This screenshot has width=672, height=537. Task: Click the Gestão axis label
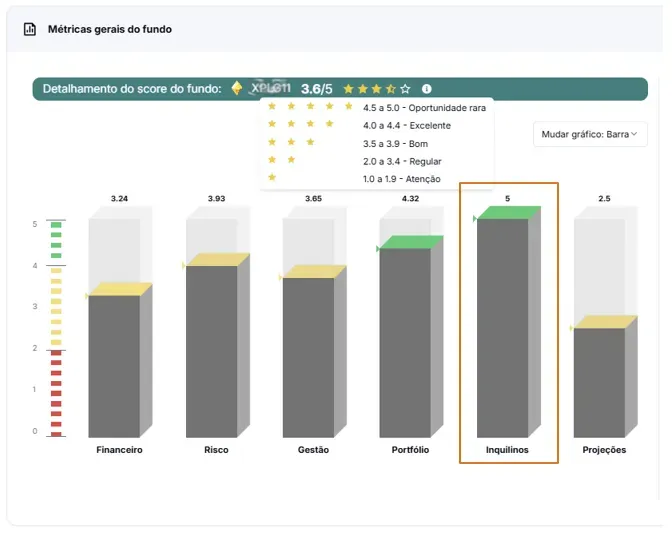pyautogui.click(x=313, y=450)
